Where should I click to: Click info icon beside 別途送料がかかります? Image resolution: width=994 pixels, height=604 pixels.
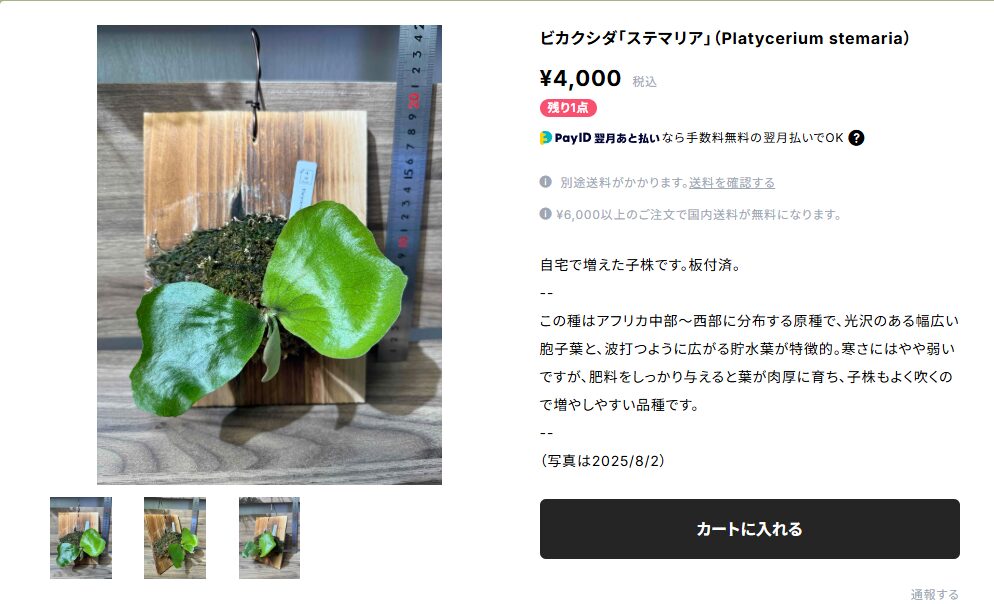point(545,182)
